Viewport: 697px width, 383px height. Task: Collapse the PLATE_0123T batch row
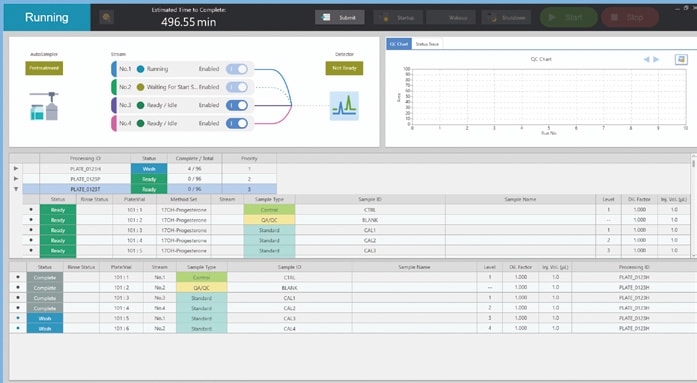pos(16,189)
